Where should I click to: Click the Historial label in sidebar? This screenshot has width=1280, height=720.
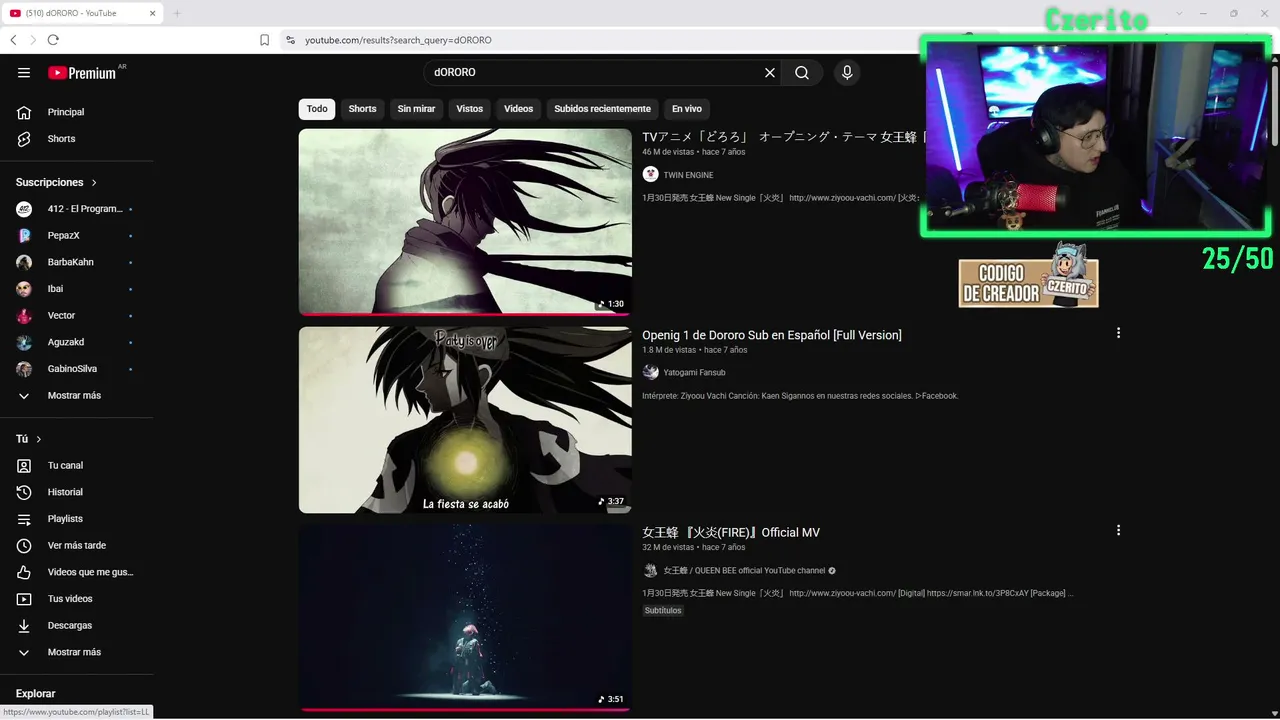tap(65, 492)
